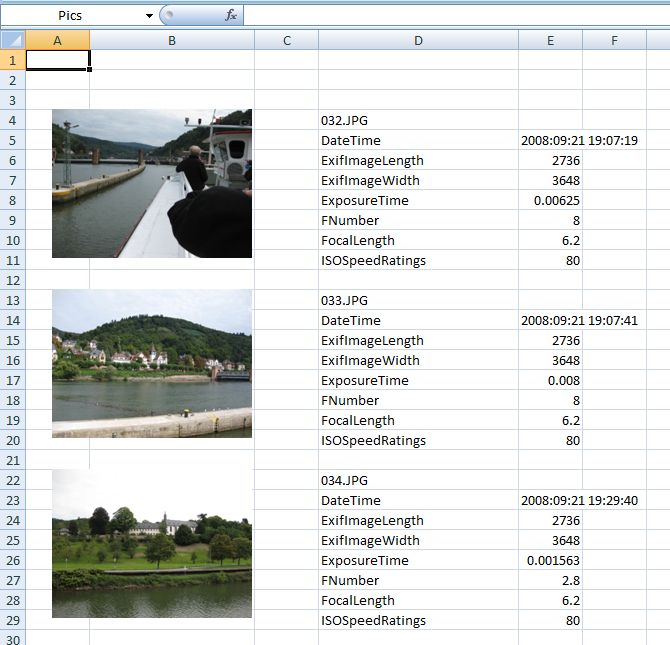The height and width of the screenshot is (645, 670).
Task: Select column E header
Action: click(550, 40)
